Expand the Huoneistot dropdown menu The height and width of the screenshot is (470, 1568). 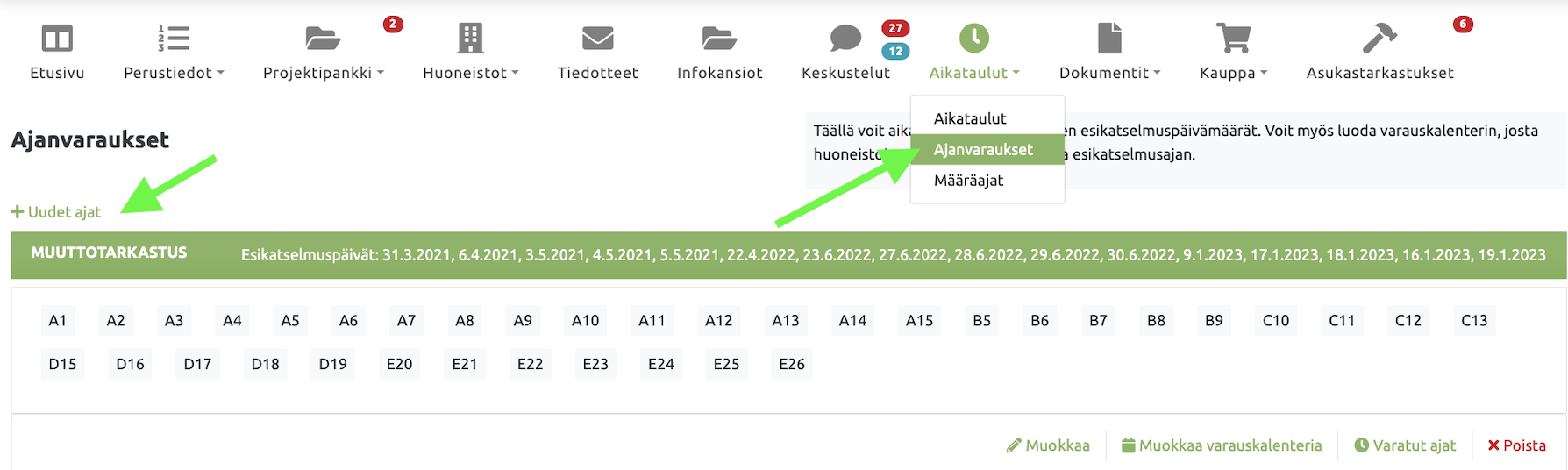click(470, 73)
